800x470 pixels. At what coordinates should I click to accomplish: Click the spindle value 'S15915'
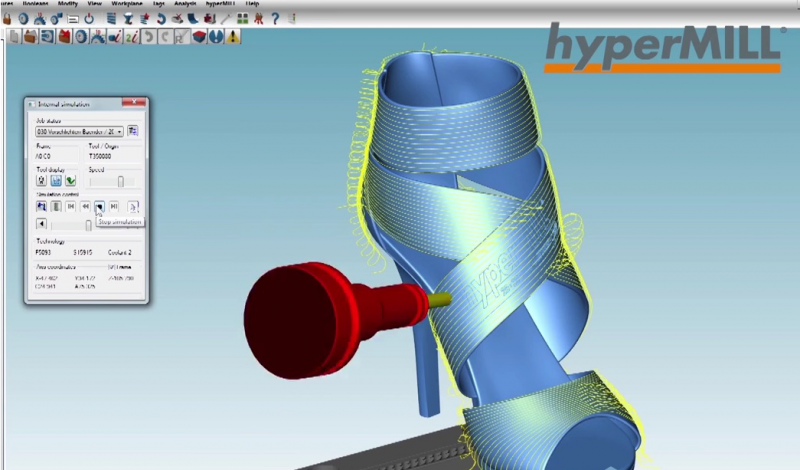[83, 253]
